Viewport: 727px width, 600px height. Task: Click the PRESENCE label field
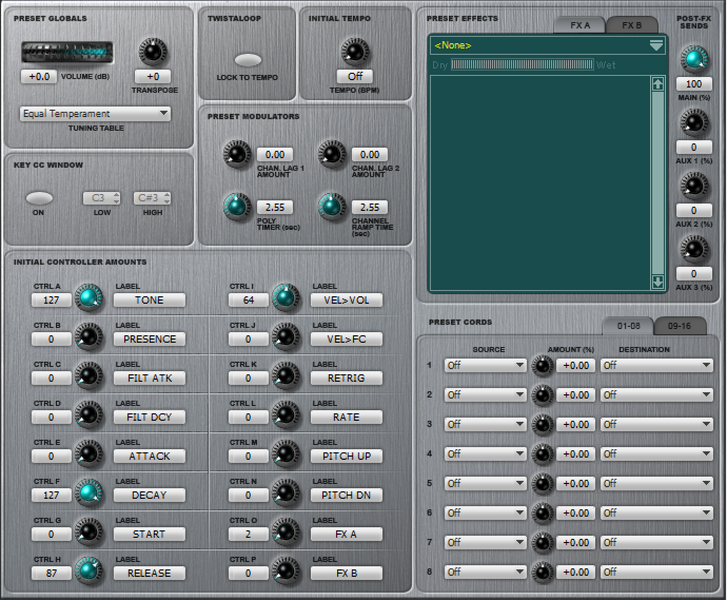[149, 339]
